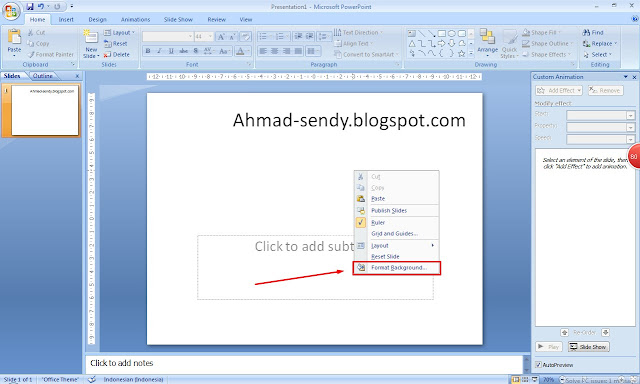Open the Slide Show ribbon tab
This screenshot has width=640, height=384.
[x=178, y=20]
